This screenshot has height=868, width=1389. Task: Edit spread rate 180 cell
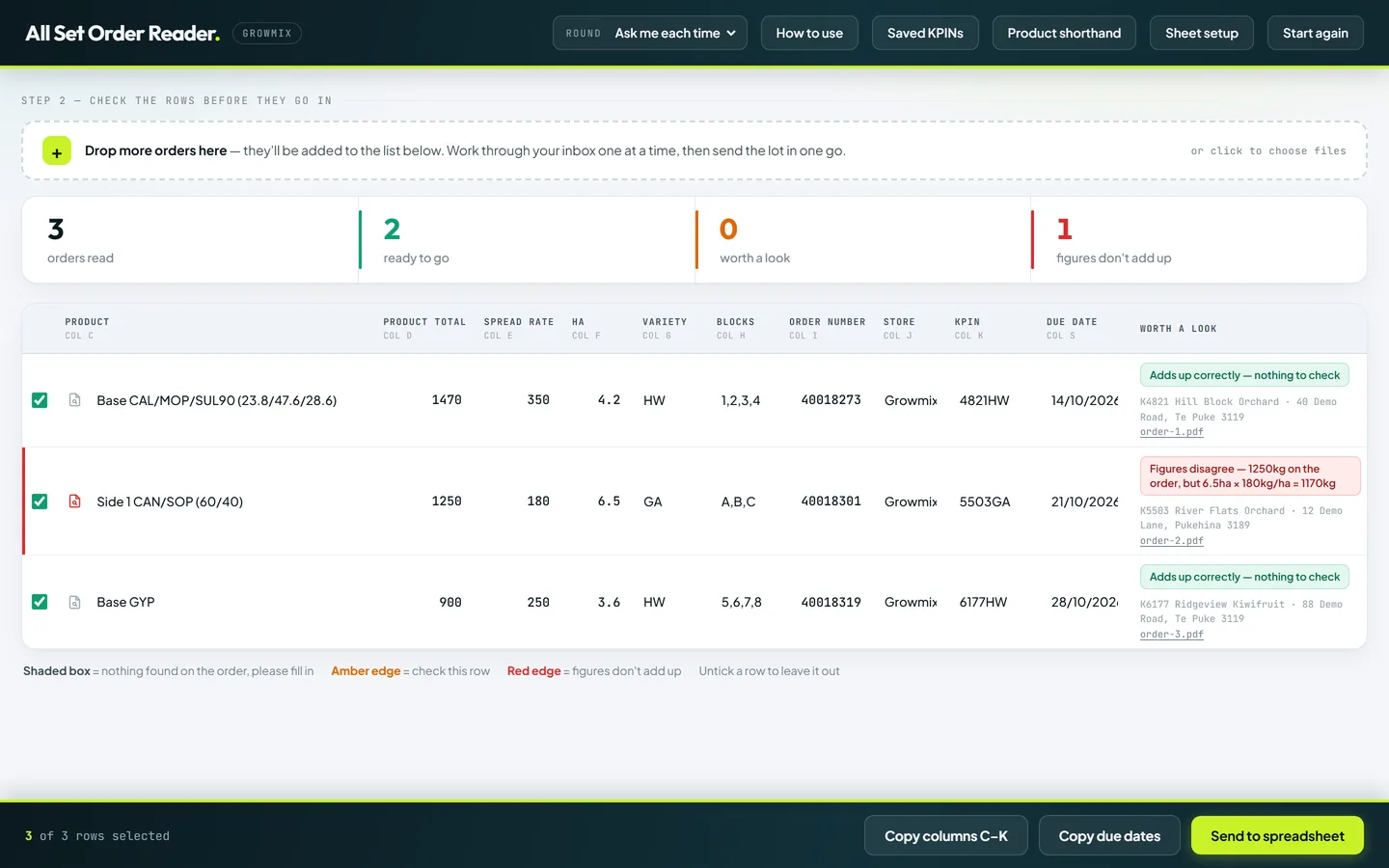(518, 502)
